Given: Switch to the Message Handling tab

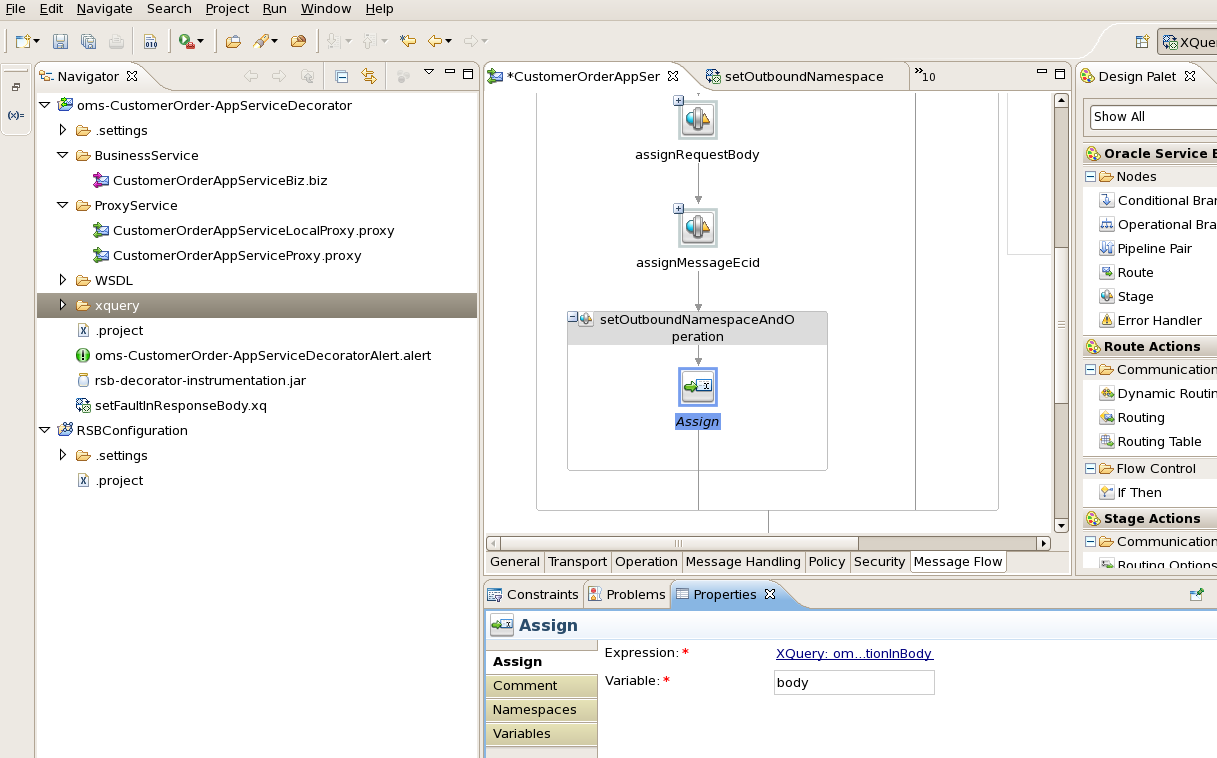Looking at the screenshot, I should tap(743, 562).
